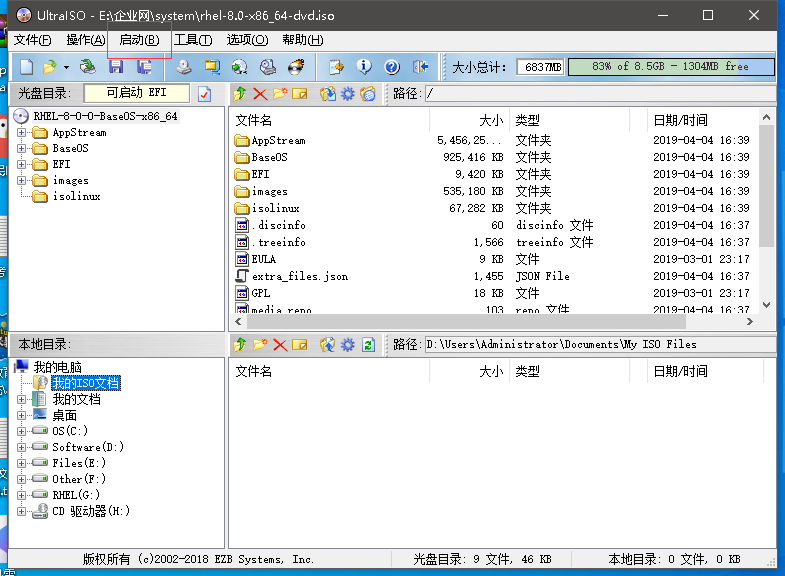Open the 选项(O) menu

[247, 40]
